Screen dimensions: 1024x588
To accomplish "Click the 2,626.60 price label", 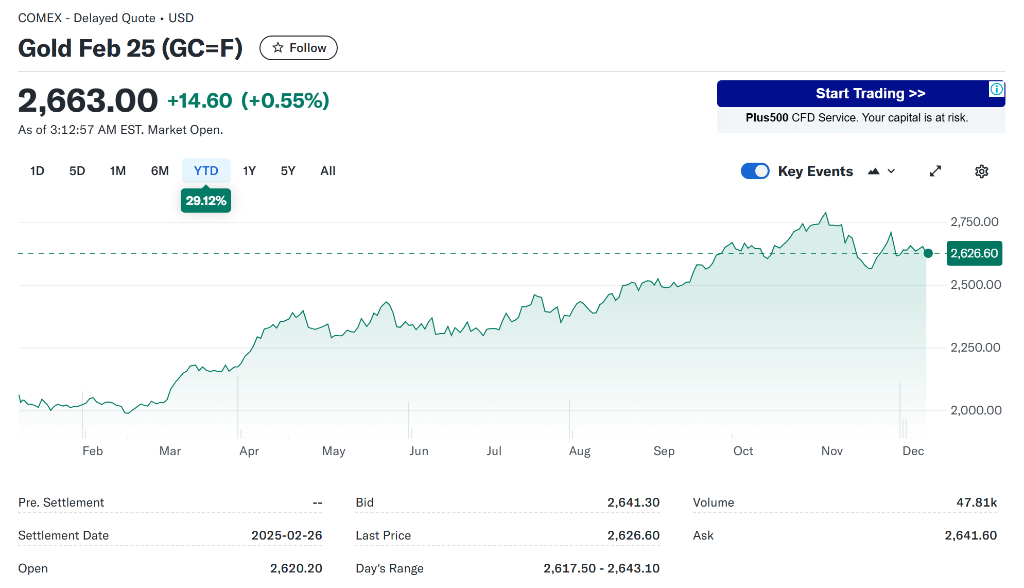I will pos(973,253).
